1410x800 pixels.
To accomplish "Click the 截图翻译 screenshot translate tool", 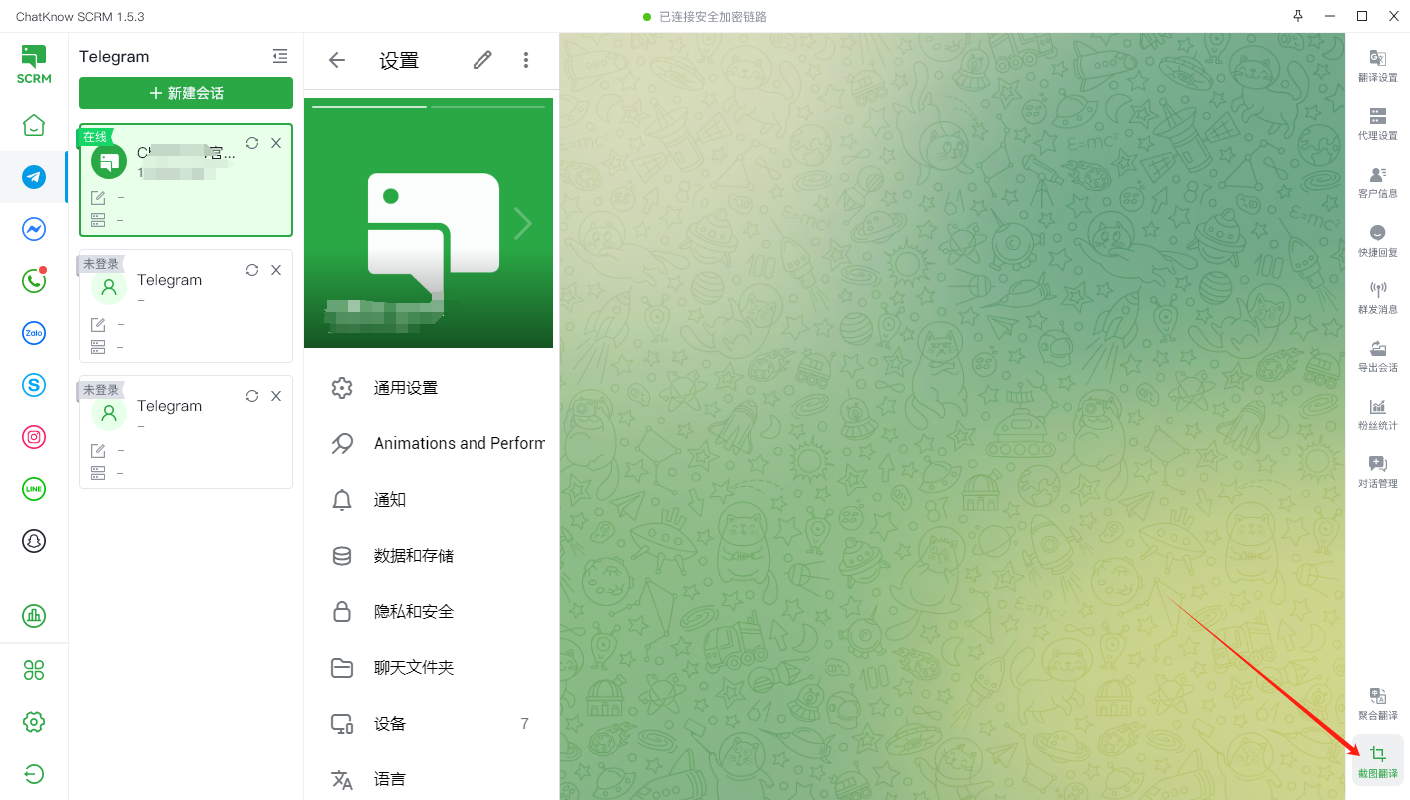I will (1377, 761).
